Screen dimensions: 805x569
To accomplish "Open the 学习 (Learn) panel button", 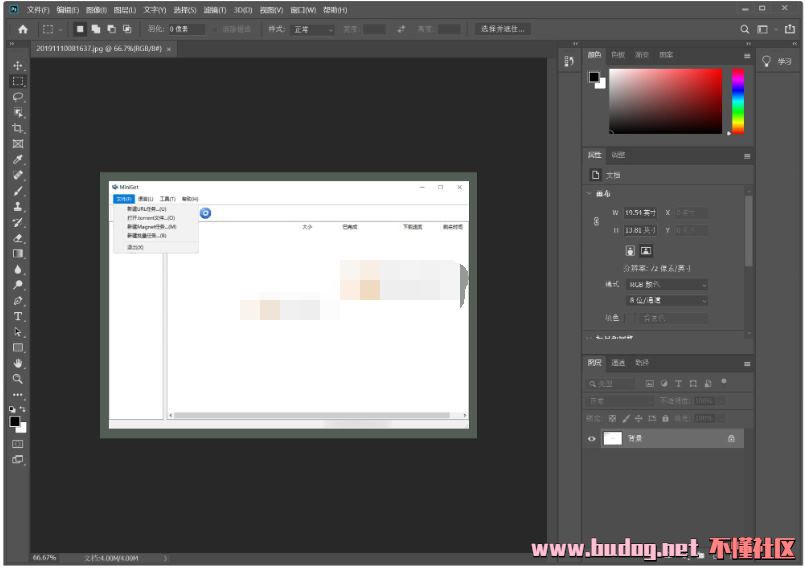I will click(779, 61).
